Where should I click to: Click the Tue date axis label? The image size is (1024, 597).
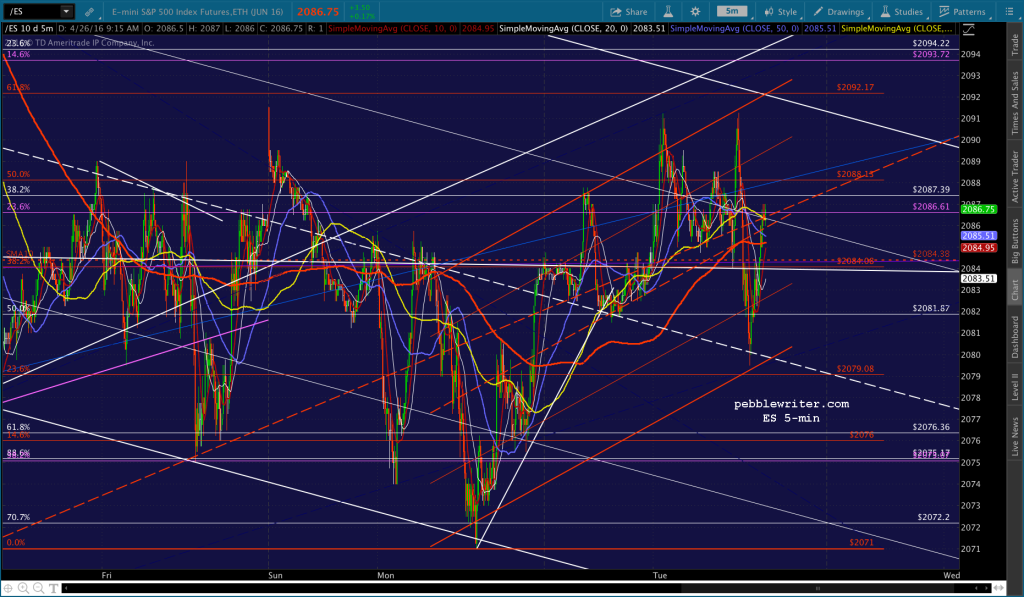(660, 575)
